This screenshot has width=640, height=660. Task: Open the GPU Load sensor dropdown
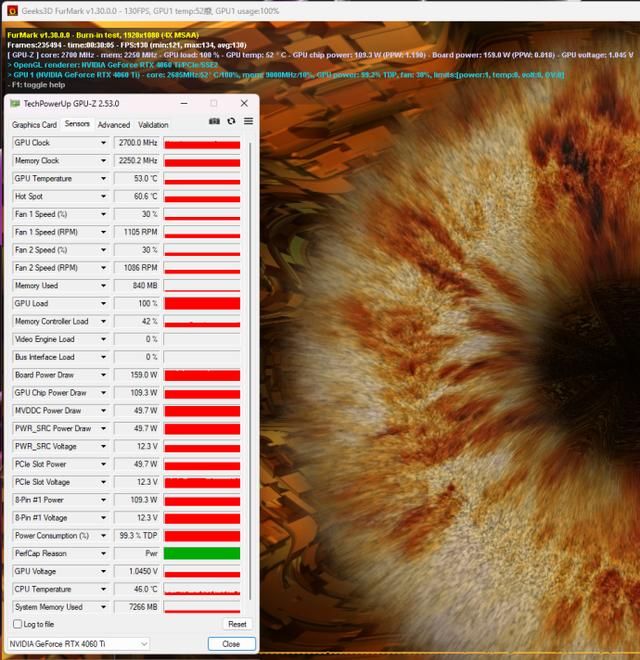[103, 303]
